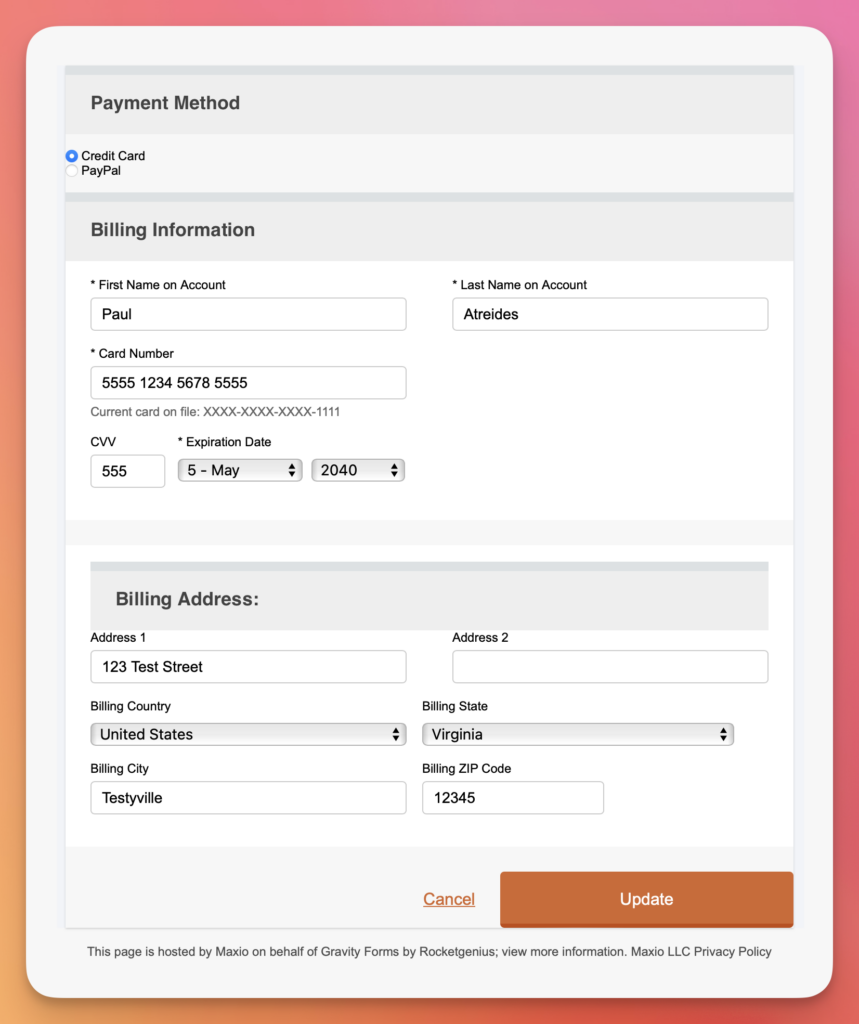Click the Last Name on Account field

(610, 314)
